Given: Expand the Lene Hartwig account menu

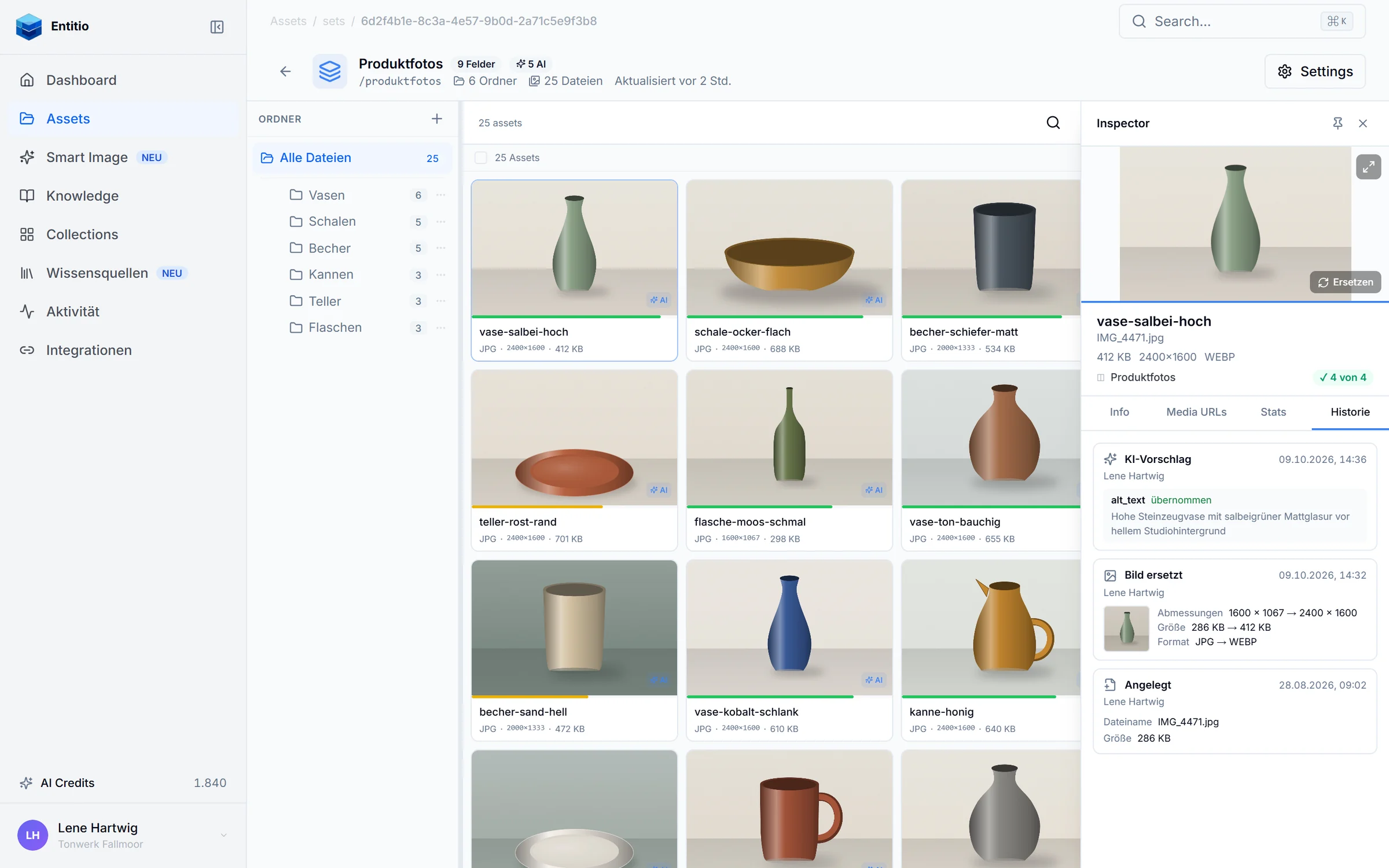Looking at the screenshot, I should (x=223, y=835).
